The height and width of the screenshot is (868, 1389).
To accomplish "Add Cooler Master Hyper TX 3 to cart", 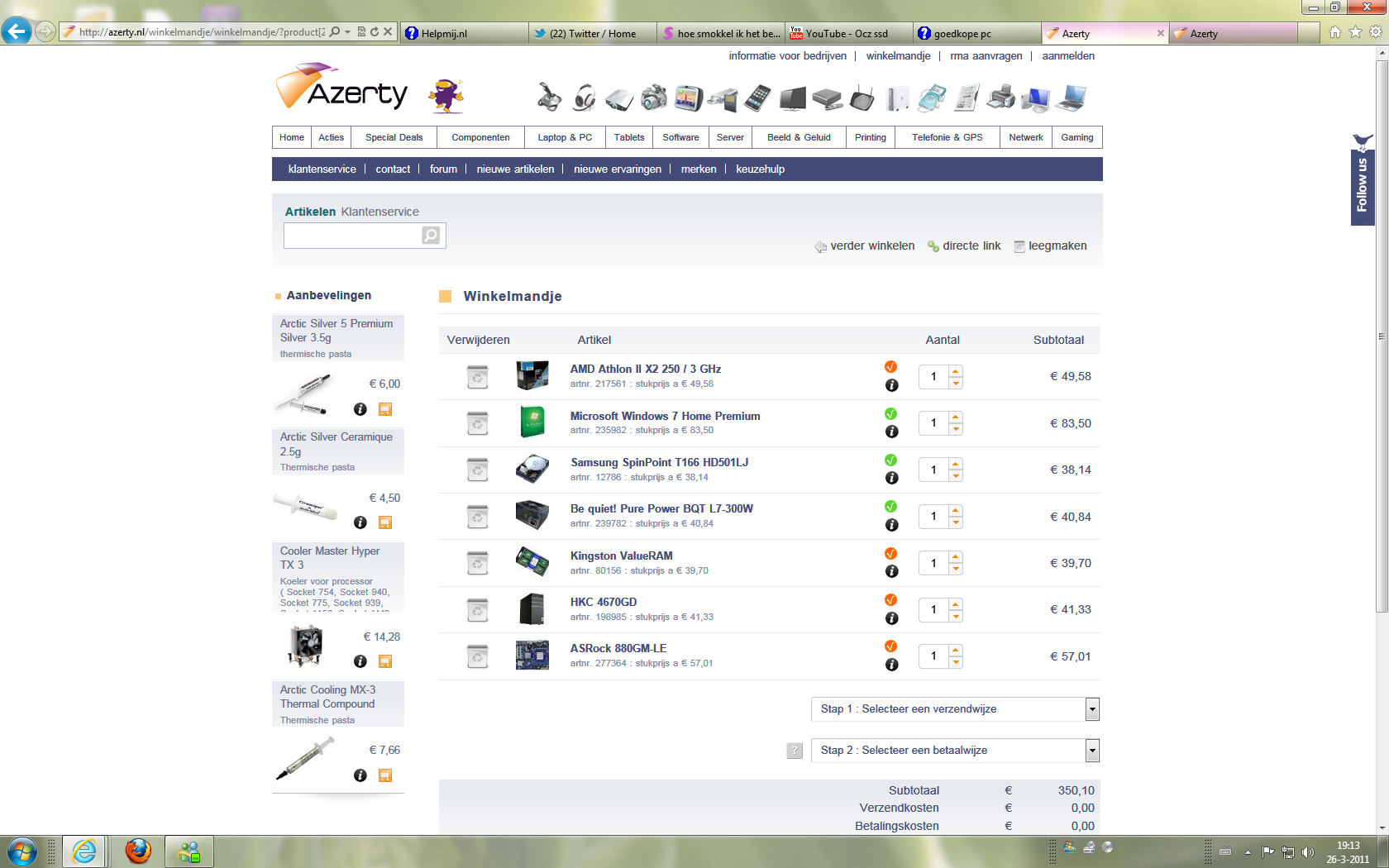I will 384,661.
